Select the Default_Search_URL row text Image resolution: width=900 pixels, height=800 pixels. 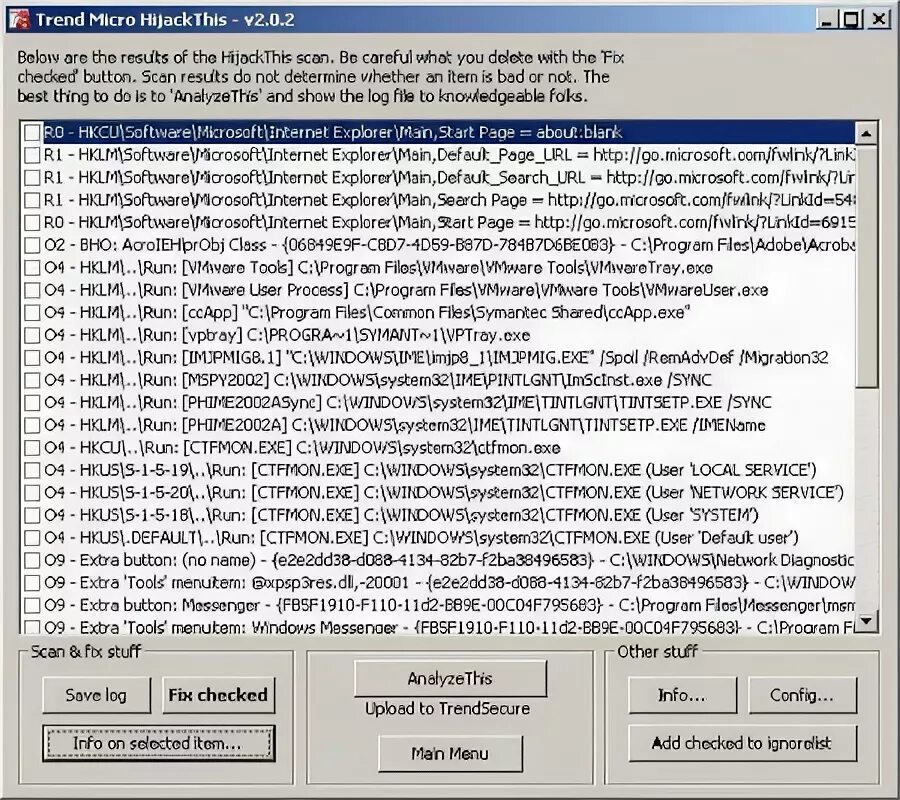[449, 177]
